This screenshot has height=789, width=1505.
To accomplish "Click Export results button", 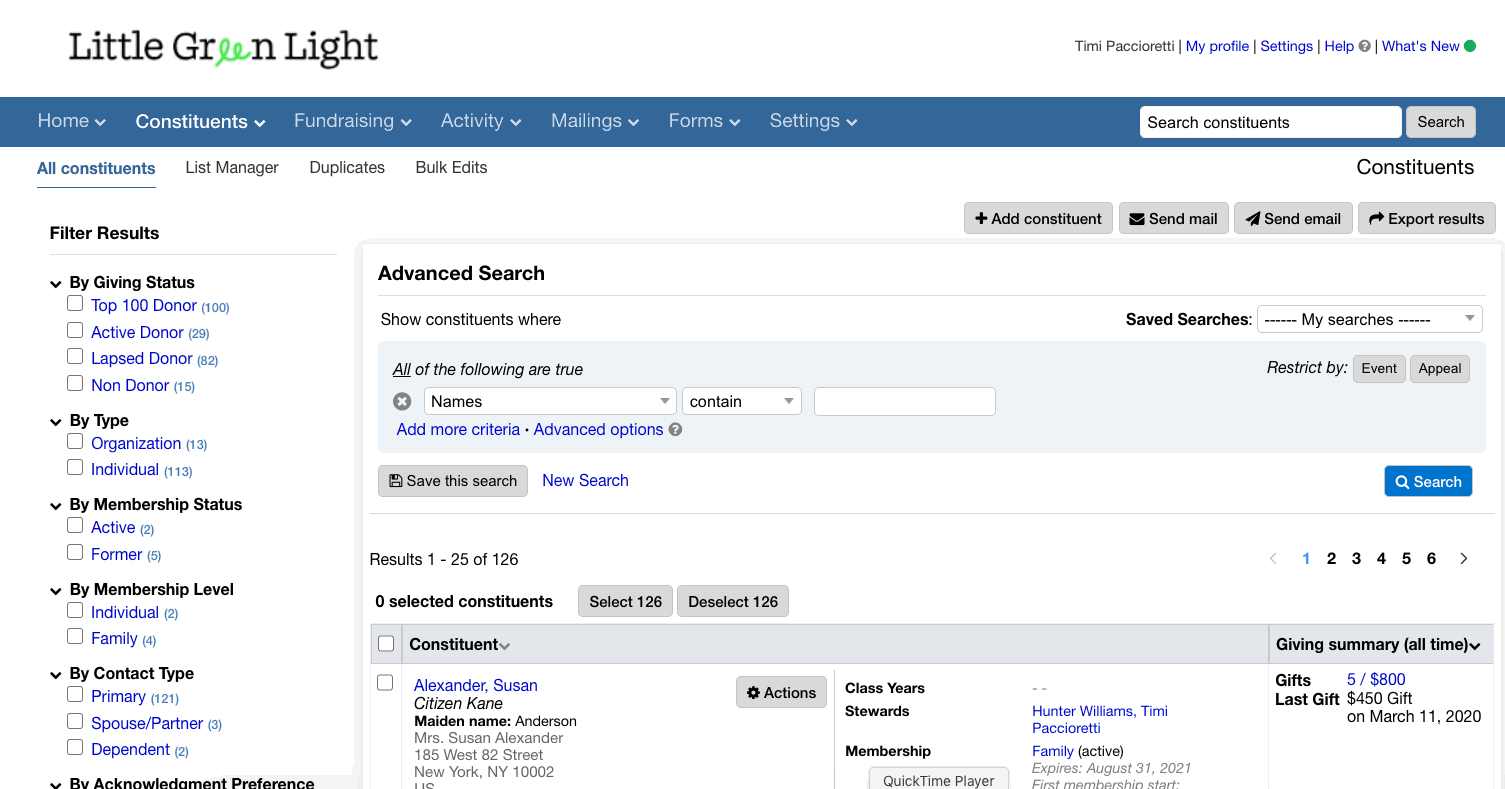I will pyautogui.click(x=1426, y=218).
